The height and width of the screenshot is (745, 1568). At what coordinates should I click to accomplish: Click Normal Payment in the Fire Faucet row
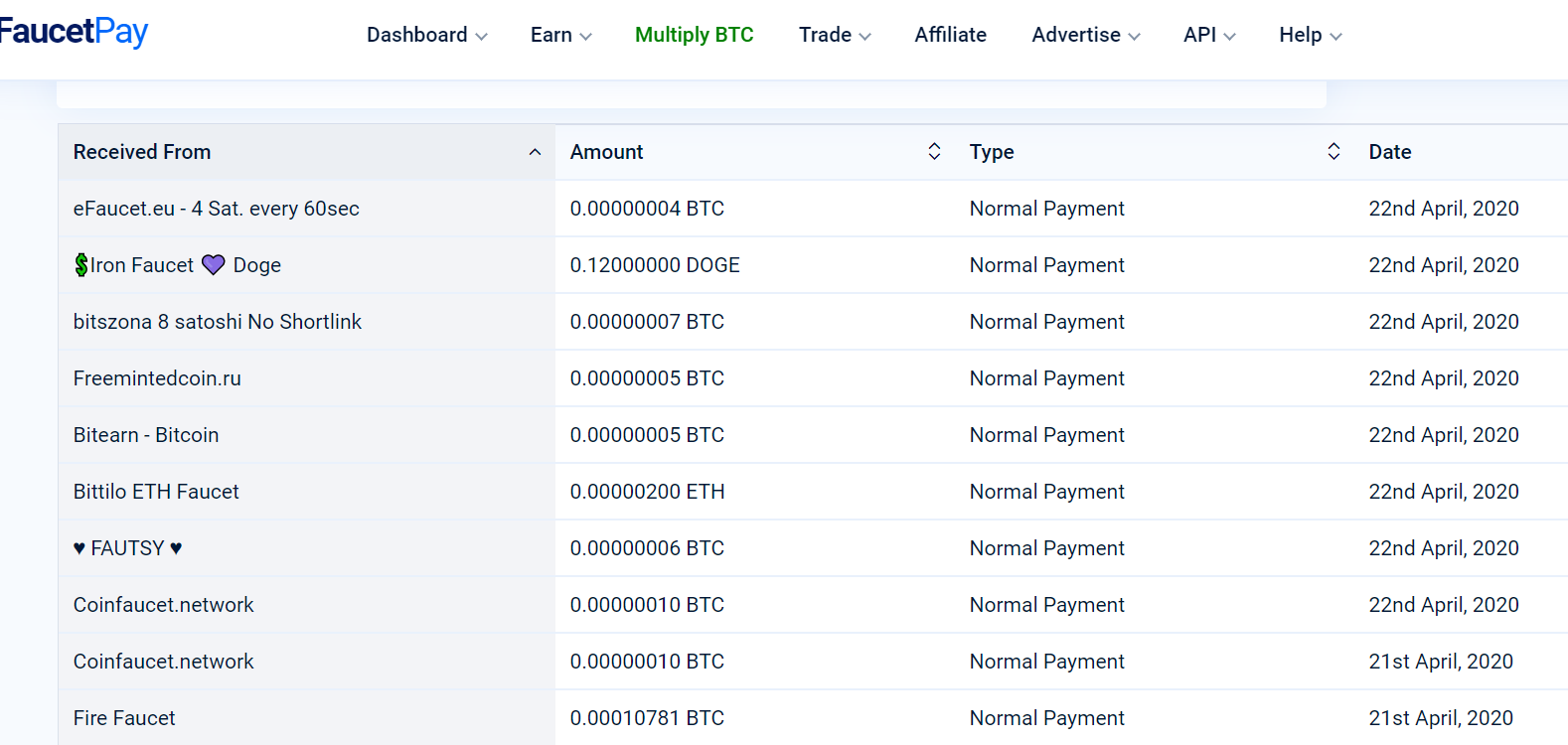(x=1047, y=718)
